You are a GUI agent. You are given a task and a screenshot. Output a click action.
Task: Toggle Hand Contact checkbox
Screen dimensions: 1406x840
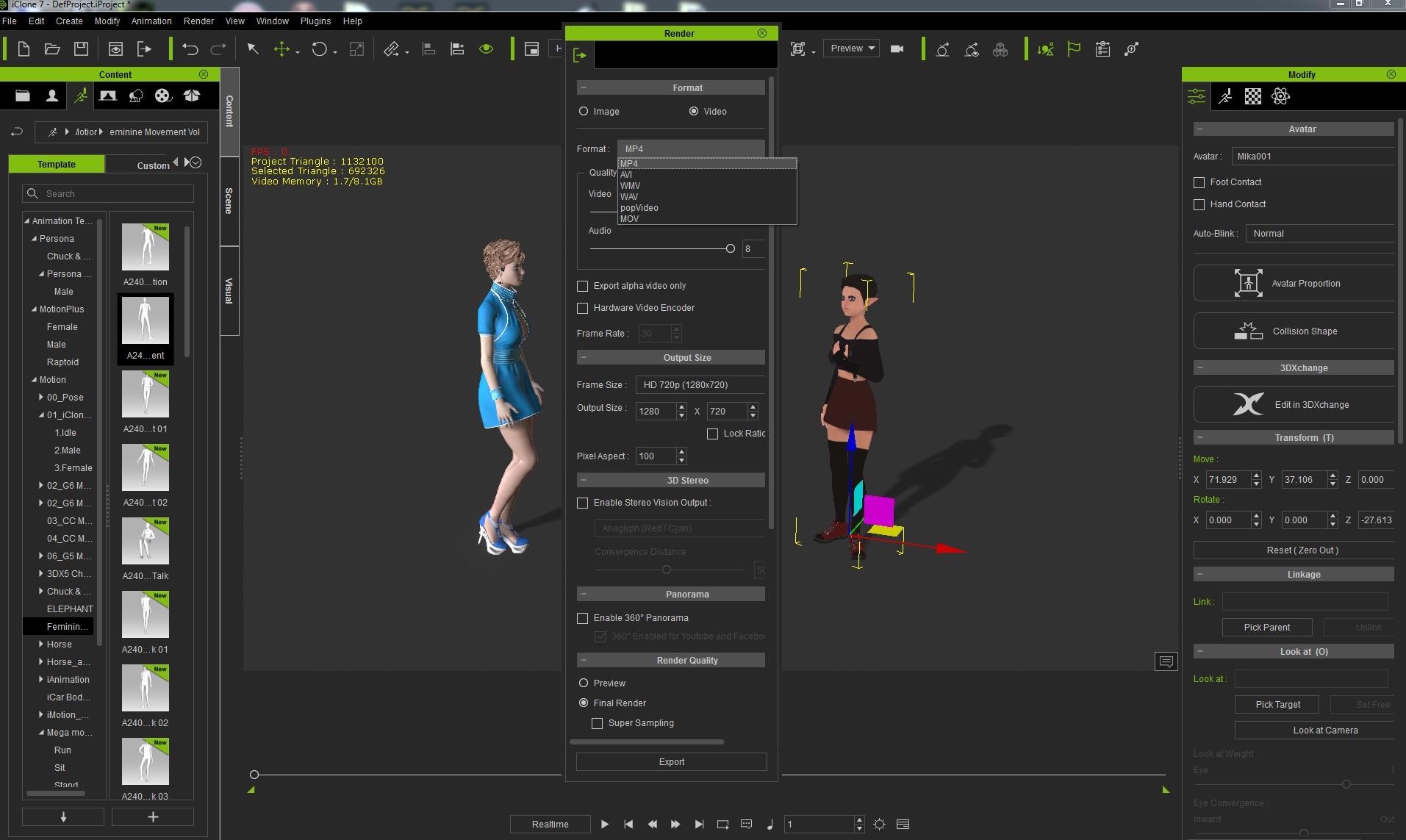(x=1199, y=204)
